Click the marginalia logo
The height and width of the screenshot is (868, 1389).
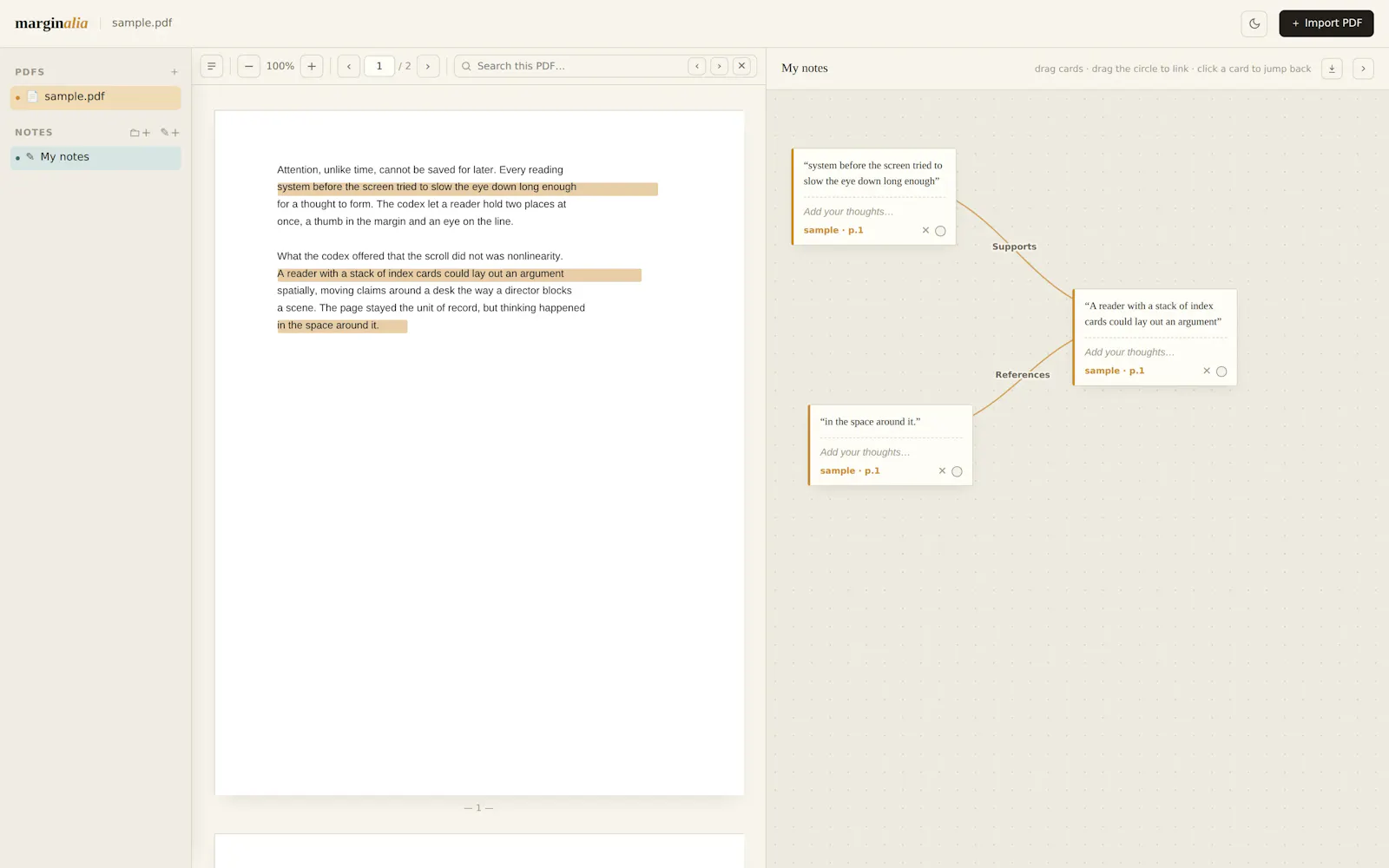(51, 23)
